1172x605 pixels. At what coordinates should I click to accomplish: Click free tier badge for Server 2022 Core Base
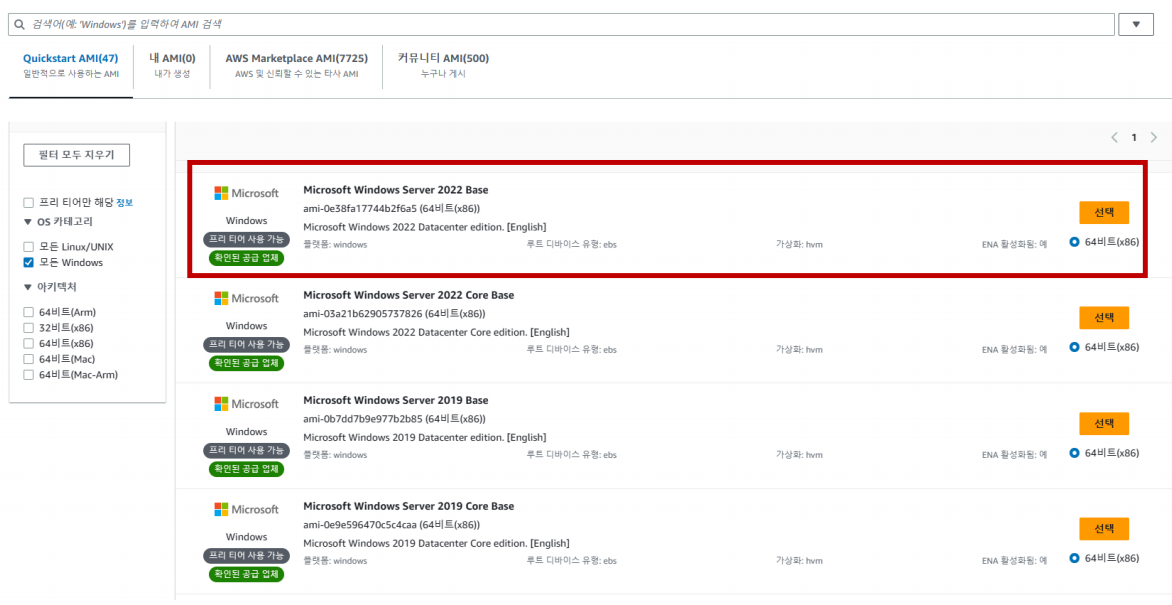(x=246, y=345)
